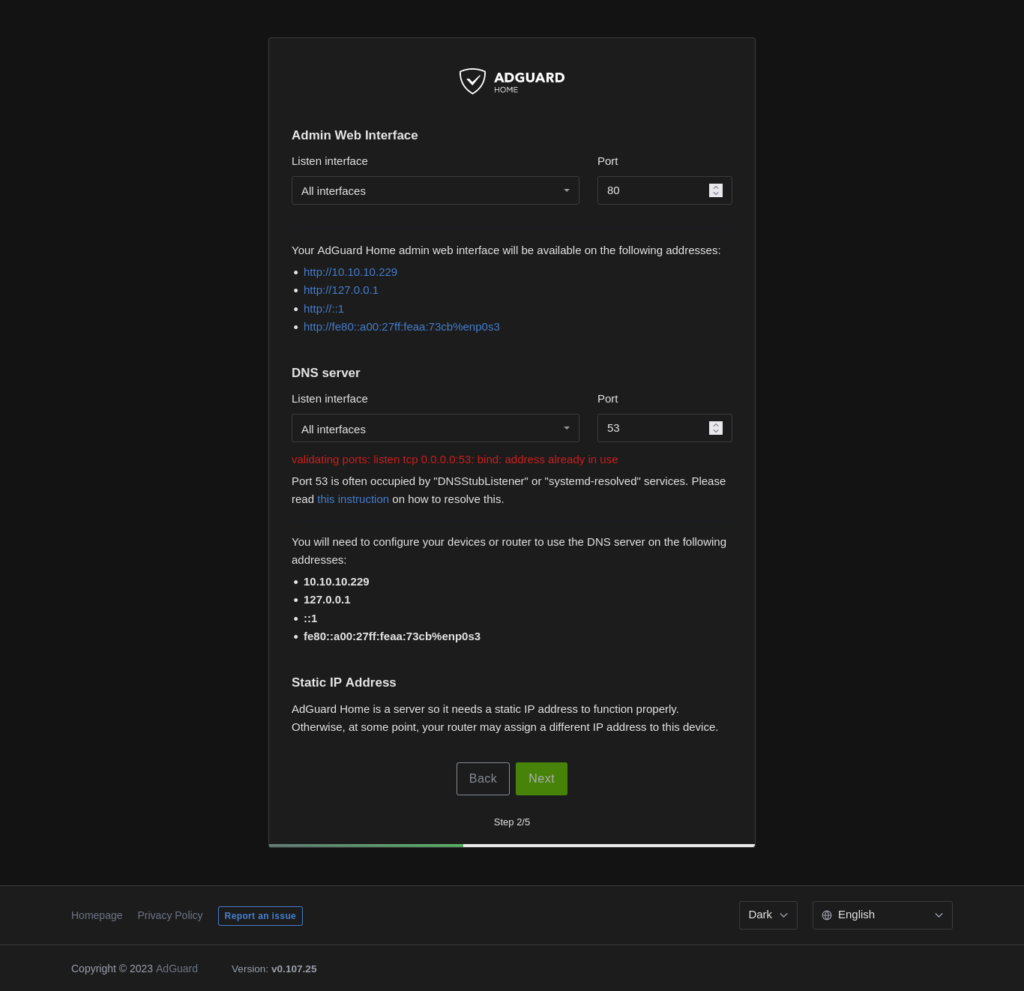Click the DNS server port 53 field
The height and width of the screenshot is (991, 1024).
coord(654,429)
